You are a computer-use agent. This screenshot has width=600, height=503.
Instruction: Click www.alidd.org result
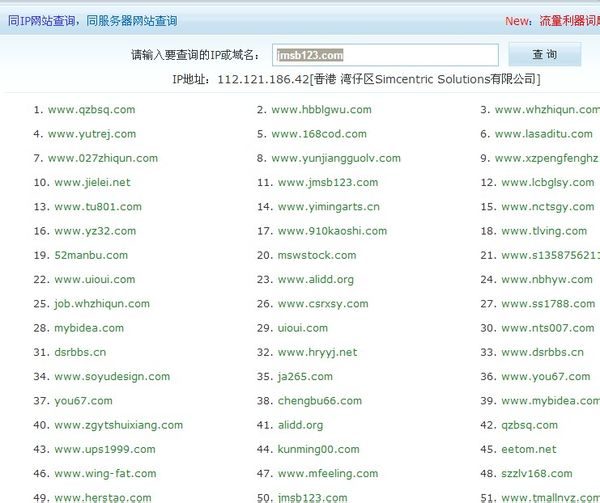(316, 280)
